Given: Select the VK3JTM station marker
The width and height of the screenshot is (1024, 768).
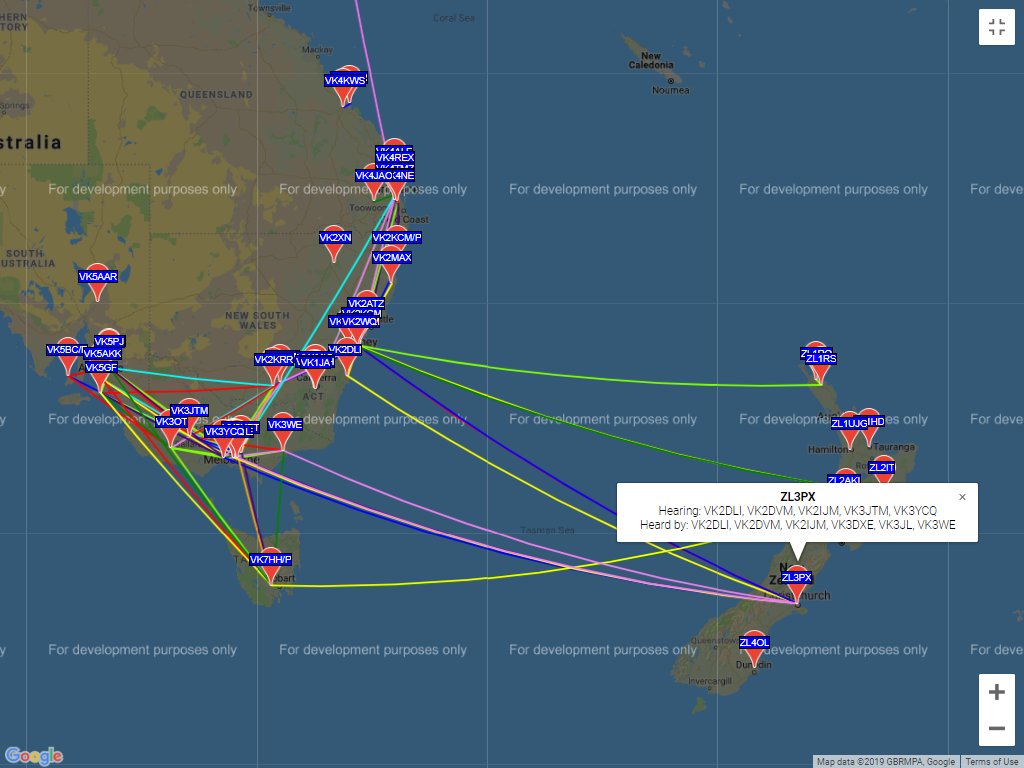Looking at the screenshot, I should (189, 411).
